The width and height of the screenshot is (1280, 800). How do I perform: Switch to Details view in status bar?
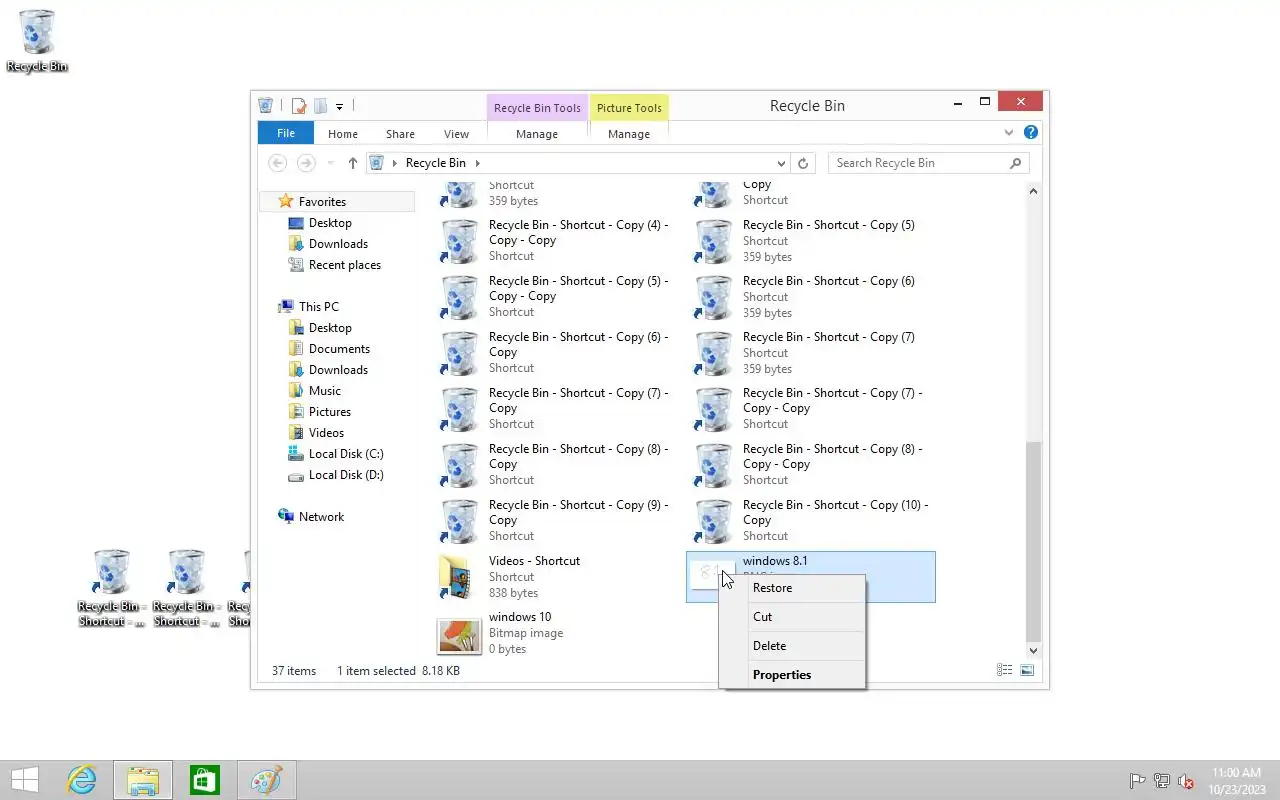[1004, 671]
